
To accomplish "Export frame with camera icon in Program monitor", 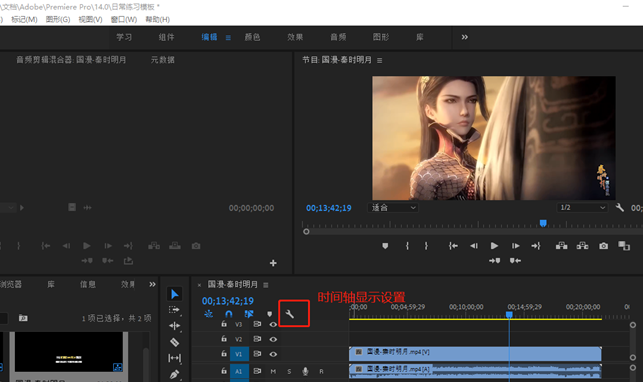I will (603, 246).
